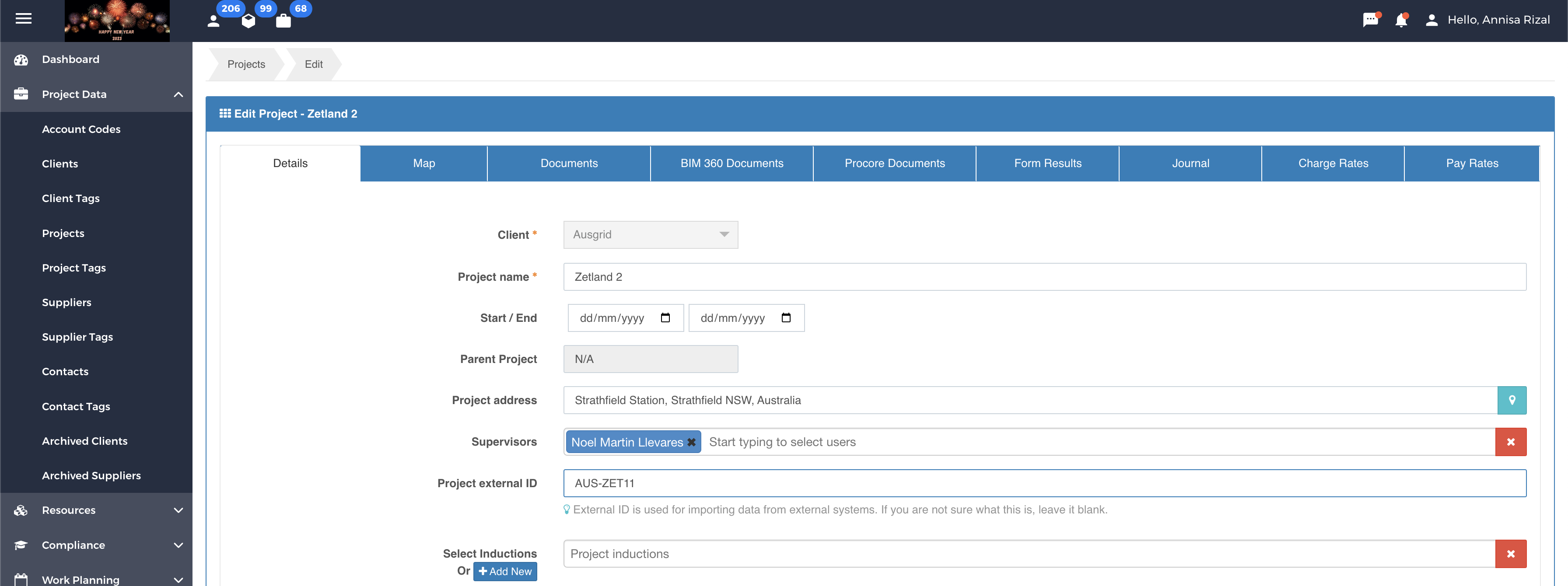1568x586 pixels.
Task: Switch to the Pay Rates tab
Action: pos(1472,164)
